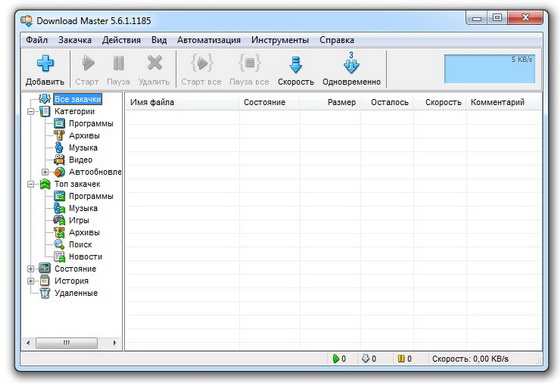Image resolution: width=560 pixels, height=383 pixels.
Task: Click the Архивы icon under Топ закачек
Action: (x=59, y=232)
